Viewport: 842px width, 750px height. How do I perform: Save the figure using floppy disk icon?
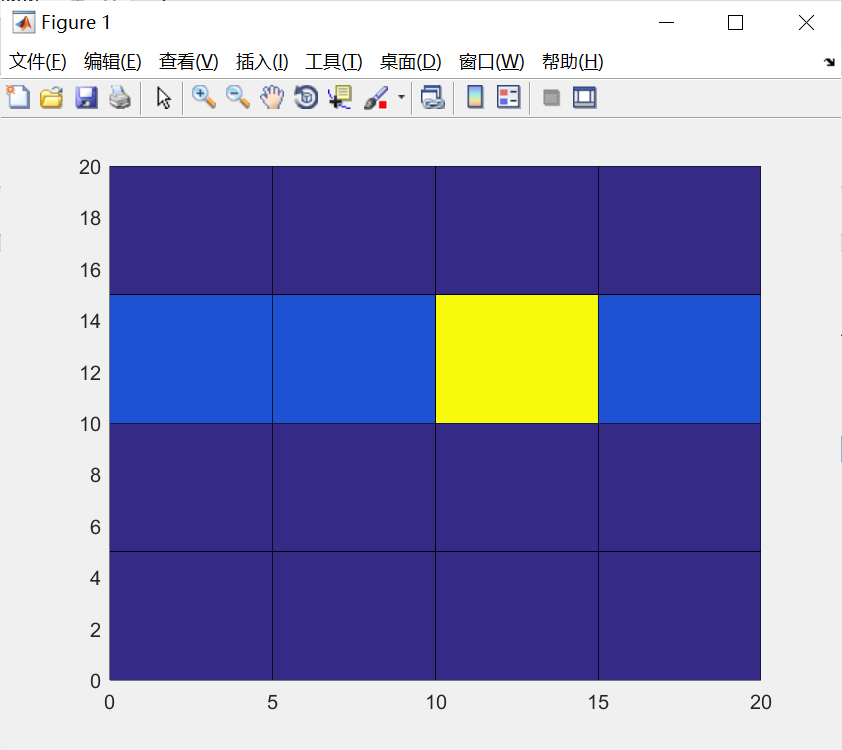(x=86, y=98)
